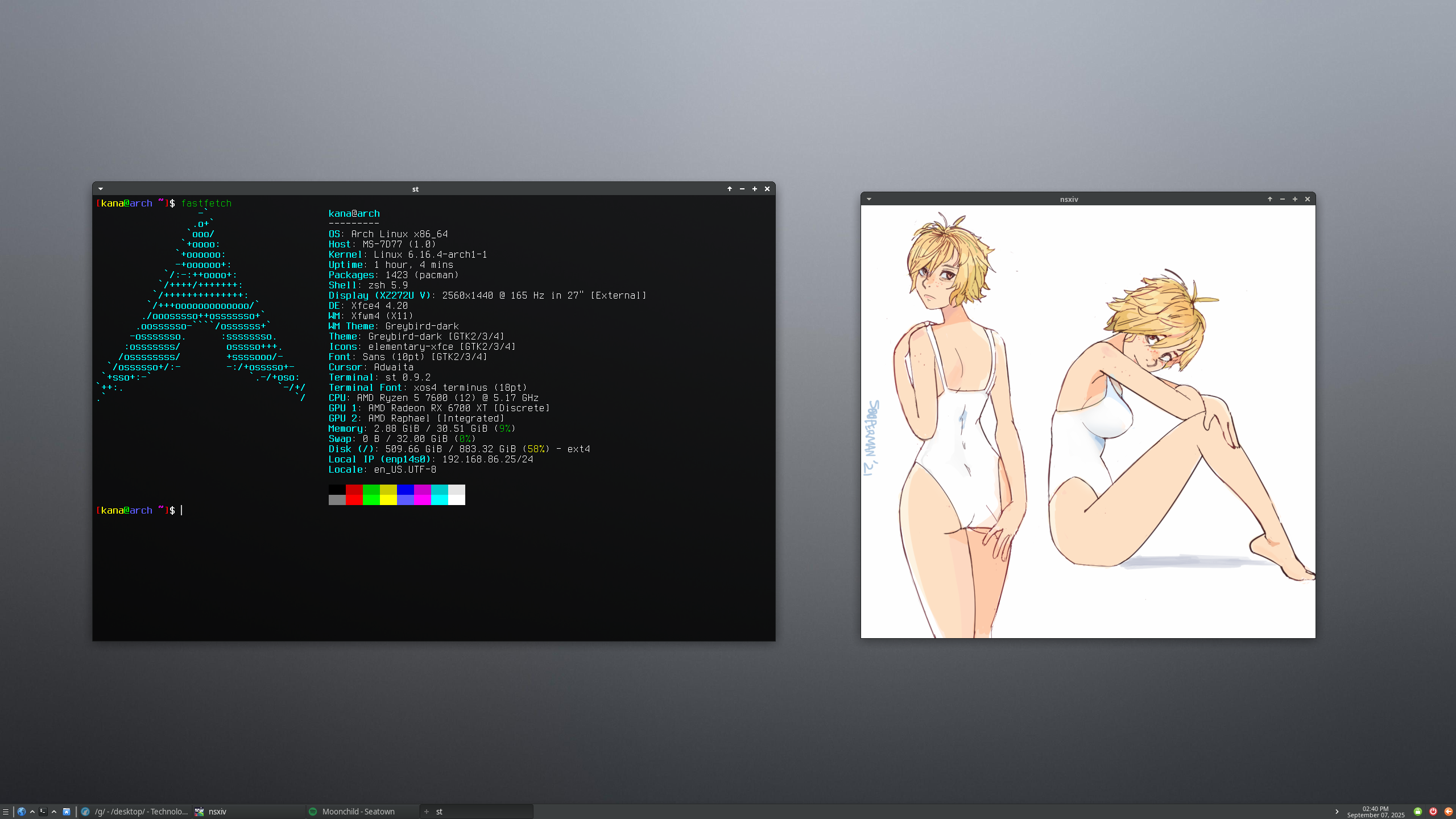1456x819 pixels.
Task: Click the 'OS: Arch Linux x86_64' line
Action: point(388,234)
